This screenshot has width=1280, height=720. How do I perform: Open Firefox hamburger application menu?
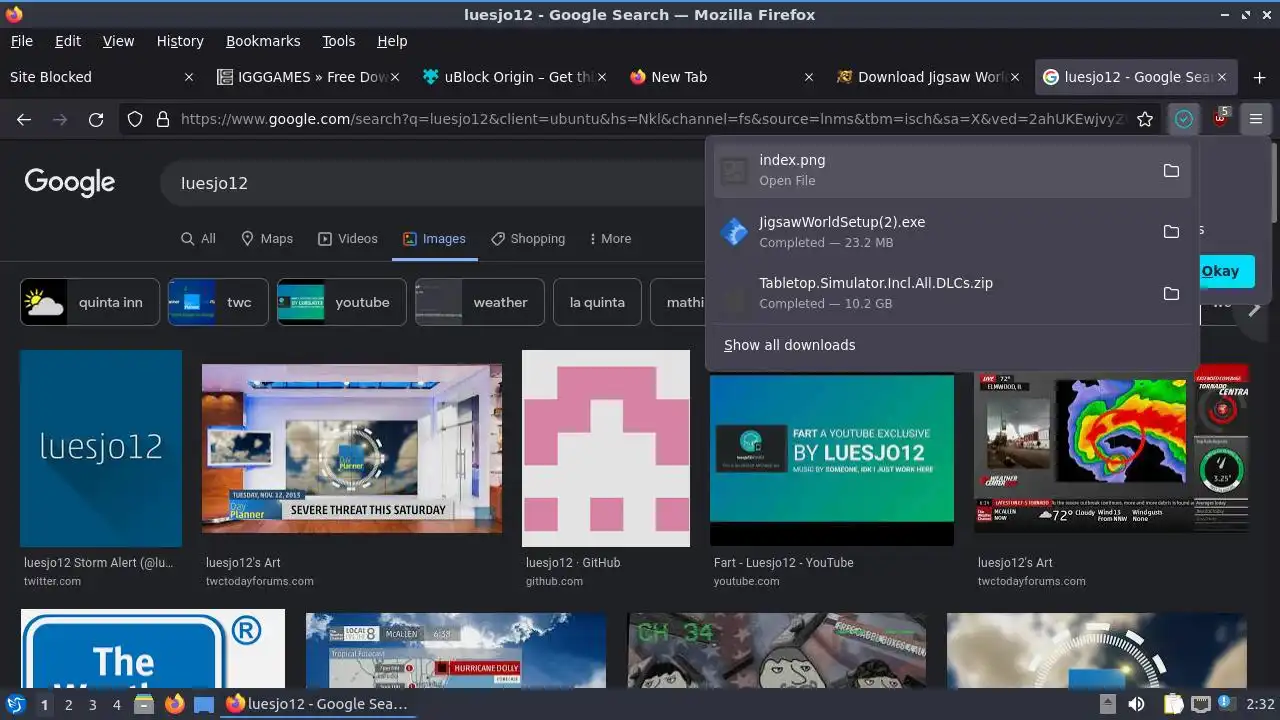point(1256,119)
